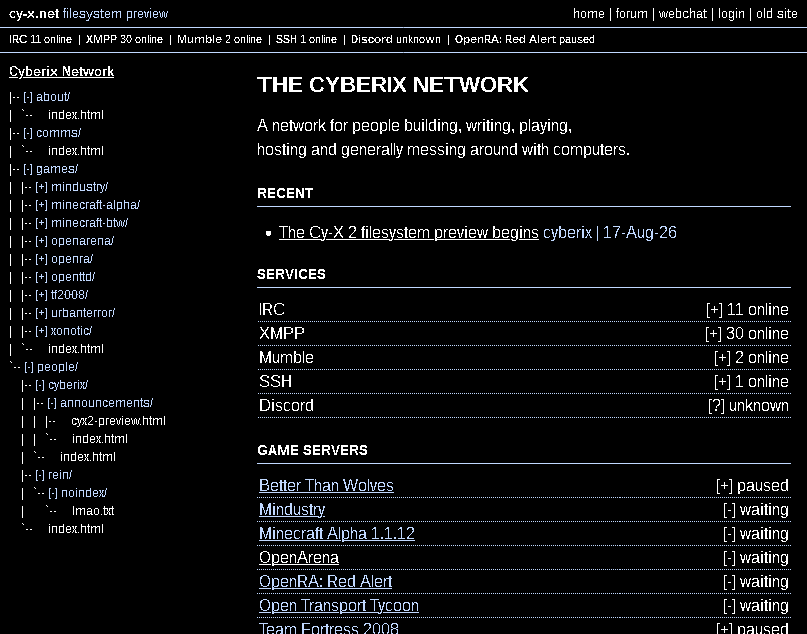Collapse the games/ folder

pyautogui.click(x=28, y=169)
